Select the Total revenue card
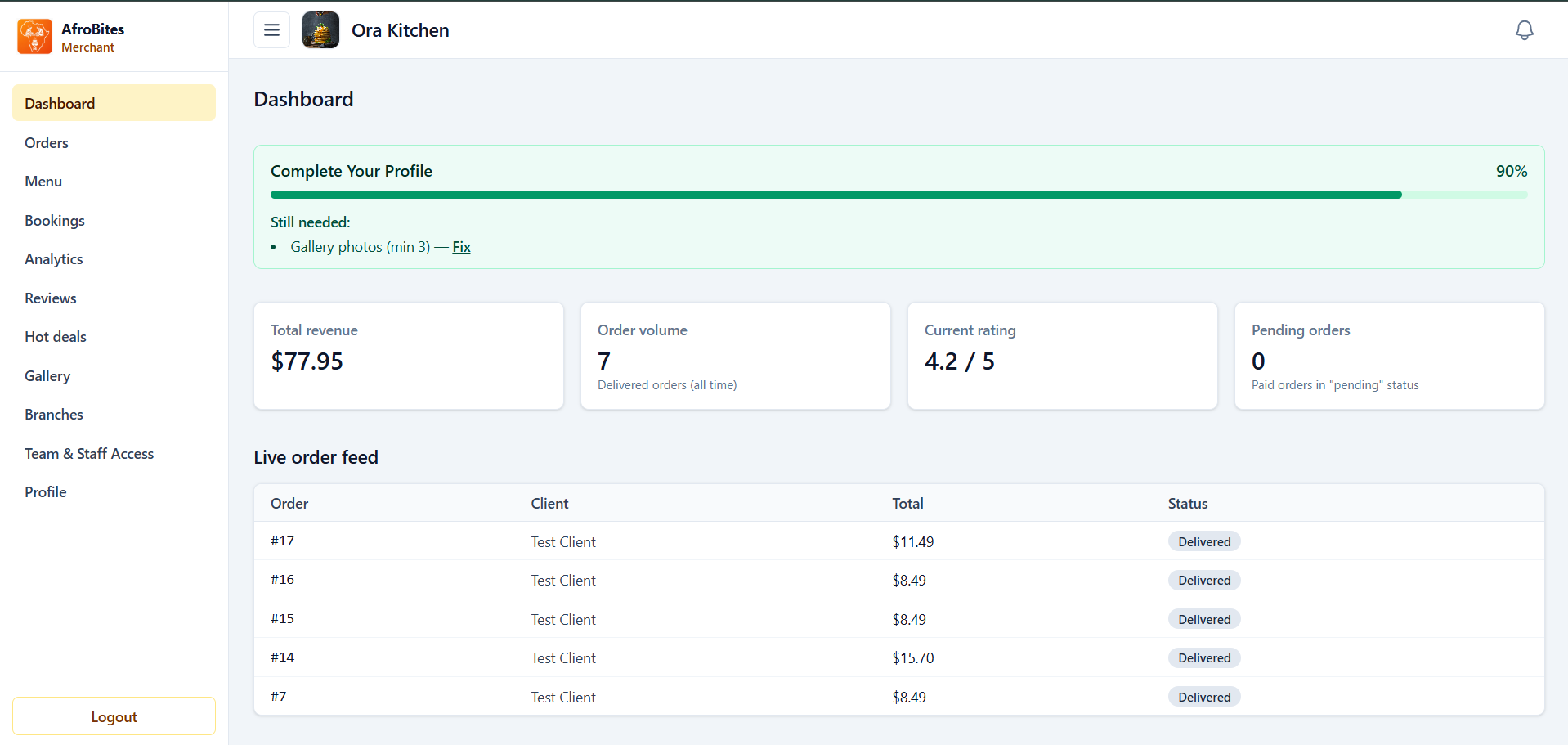 [409, 356]
